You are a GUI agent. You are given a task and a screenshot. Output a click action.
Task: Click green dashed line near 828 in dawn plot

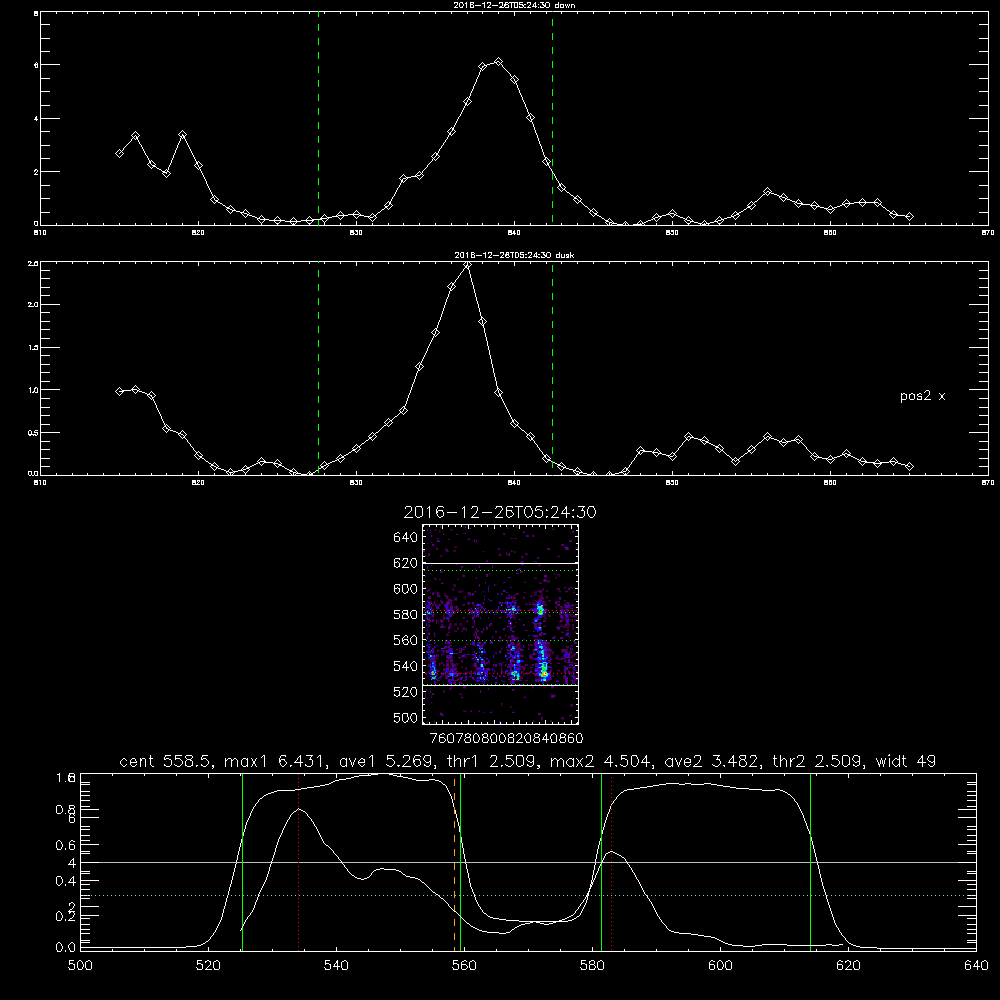coord(318,118)
